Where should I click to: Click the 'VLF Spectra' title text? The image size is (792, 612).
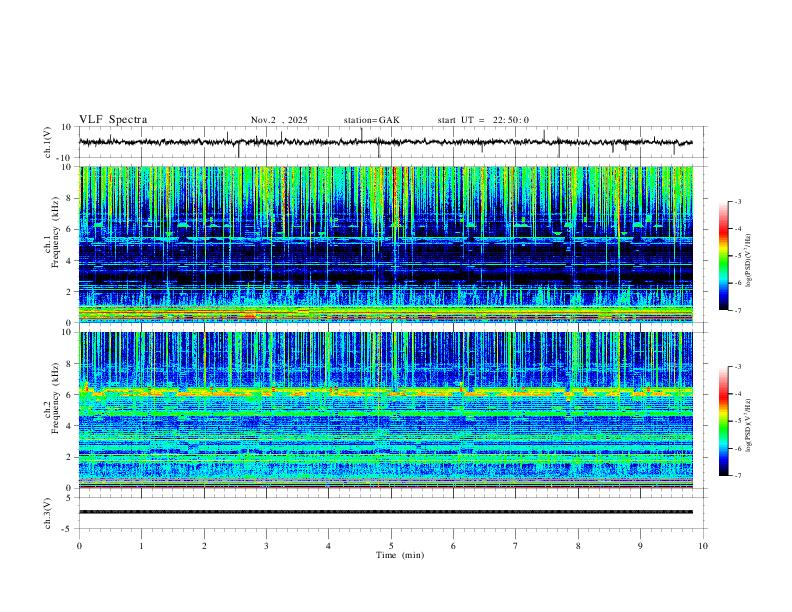pyautogui.click(x=113, y=120)
